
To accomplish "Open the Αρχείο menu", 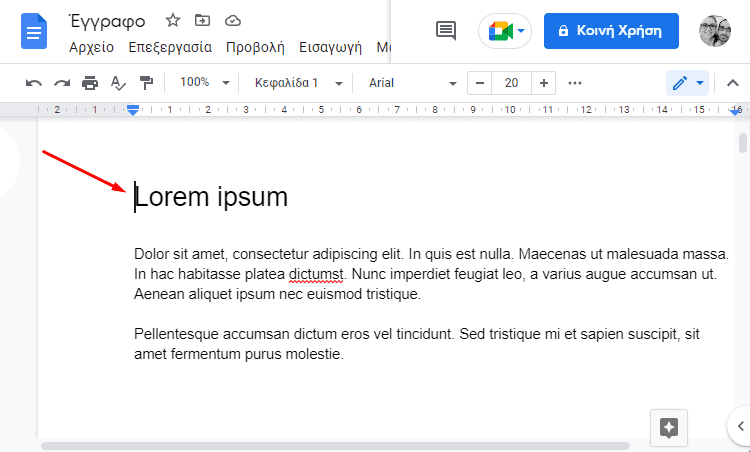I will coord(91,47).
